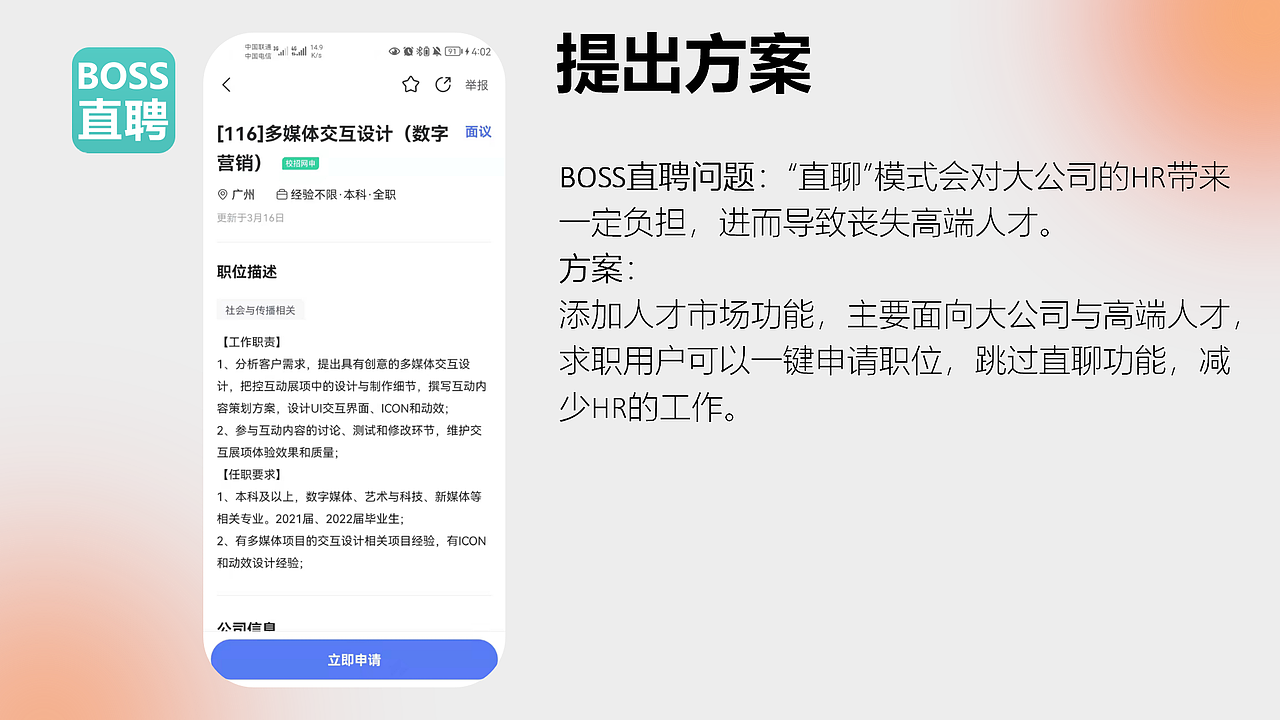Click the 校招网申 green tag

(x=300, y=163)
